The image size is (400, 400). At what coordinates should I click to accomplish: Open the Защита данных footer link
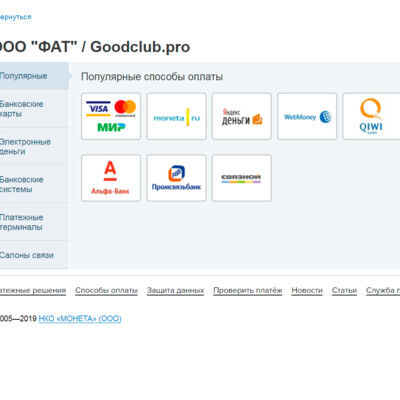pyautogui.click(x=175, y=290)
